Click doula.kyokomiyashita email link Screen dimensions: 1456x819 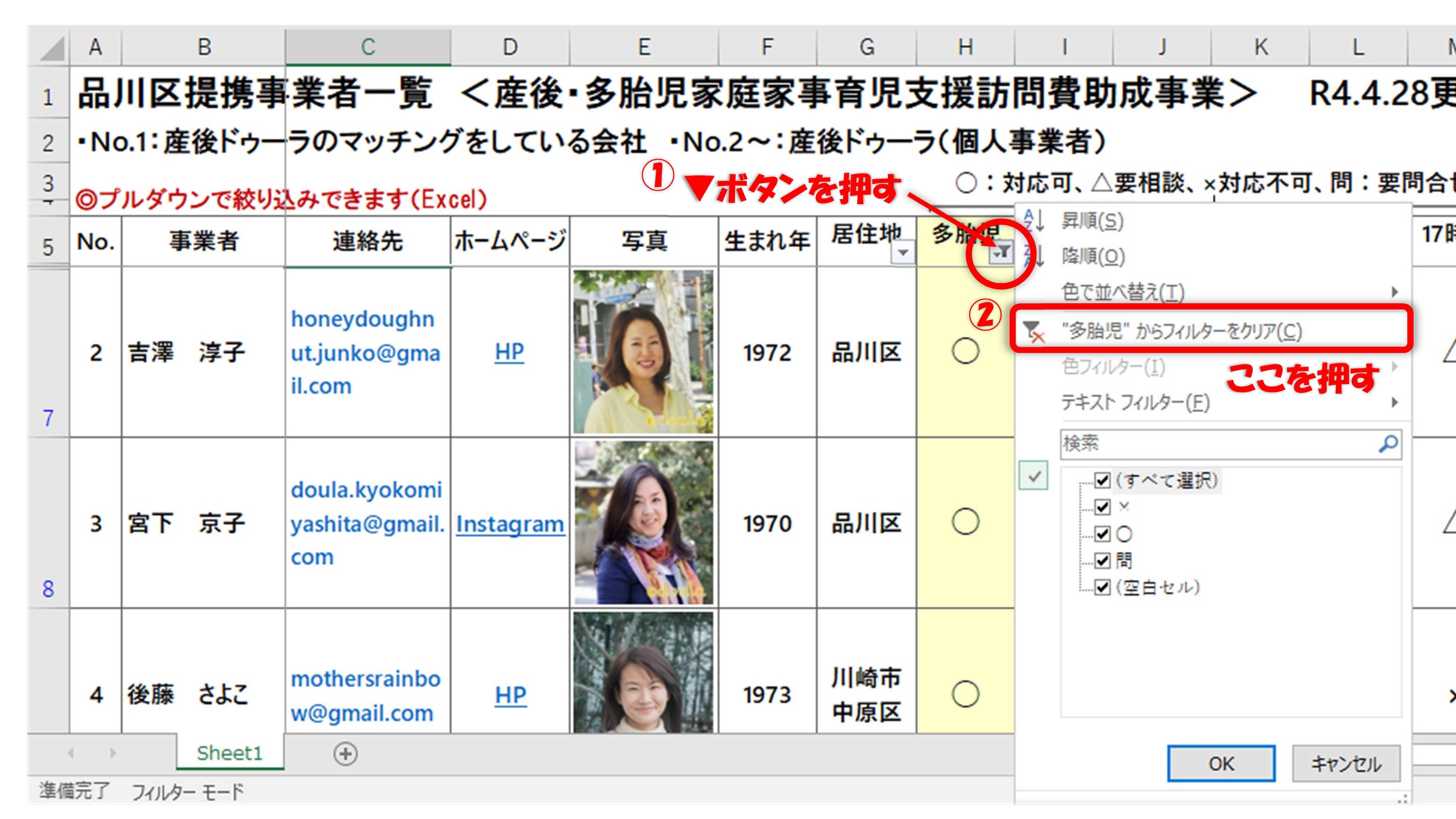click(x=367, y=523)
